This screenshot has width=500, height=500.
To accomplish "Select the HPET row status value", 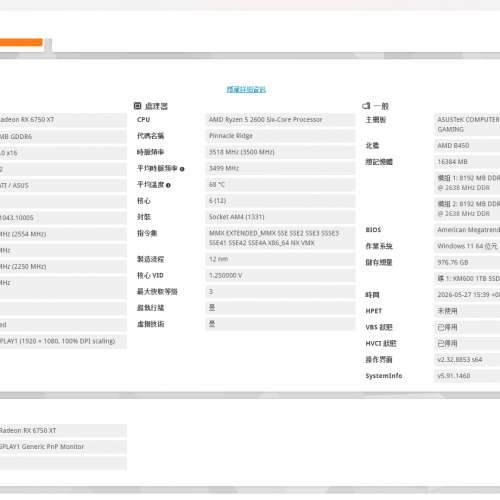I will pyautogui.click(x=467, y=311).
